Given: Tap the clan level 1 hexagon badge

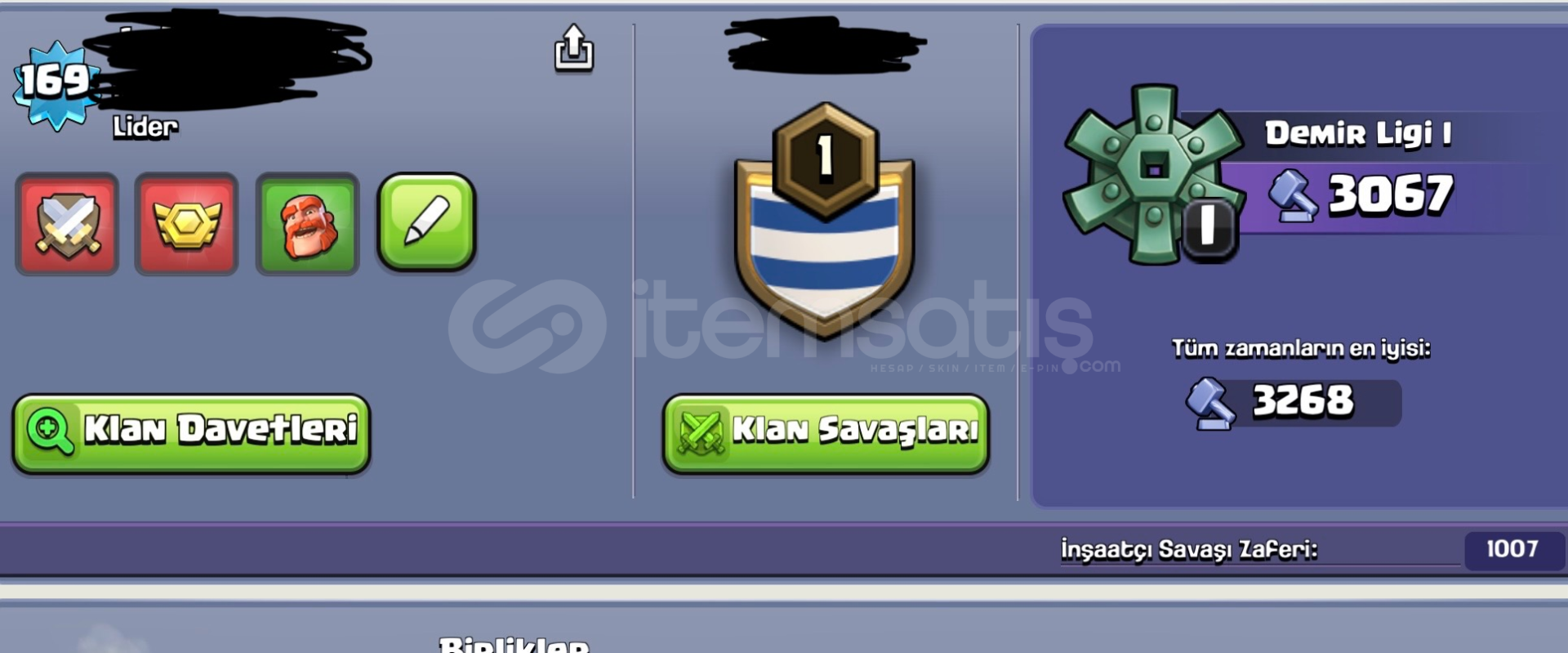Looking at the screenshot, I should tap(826, 159).
